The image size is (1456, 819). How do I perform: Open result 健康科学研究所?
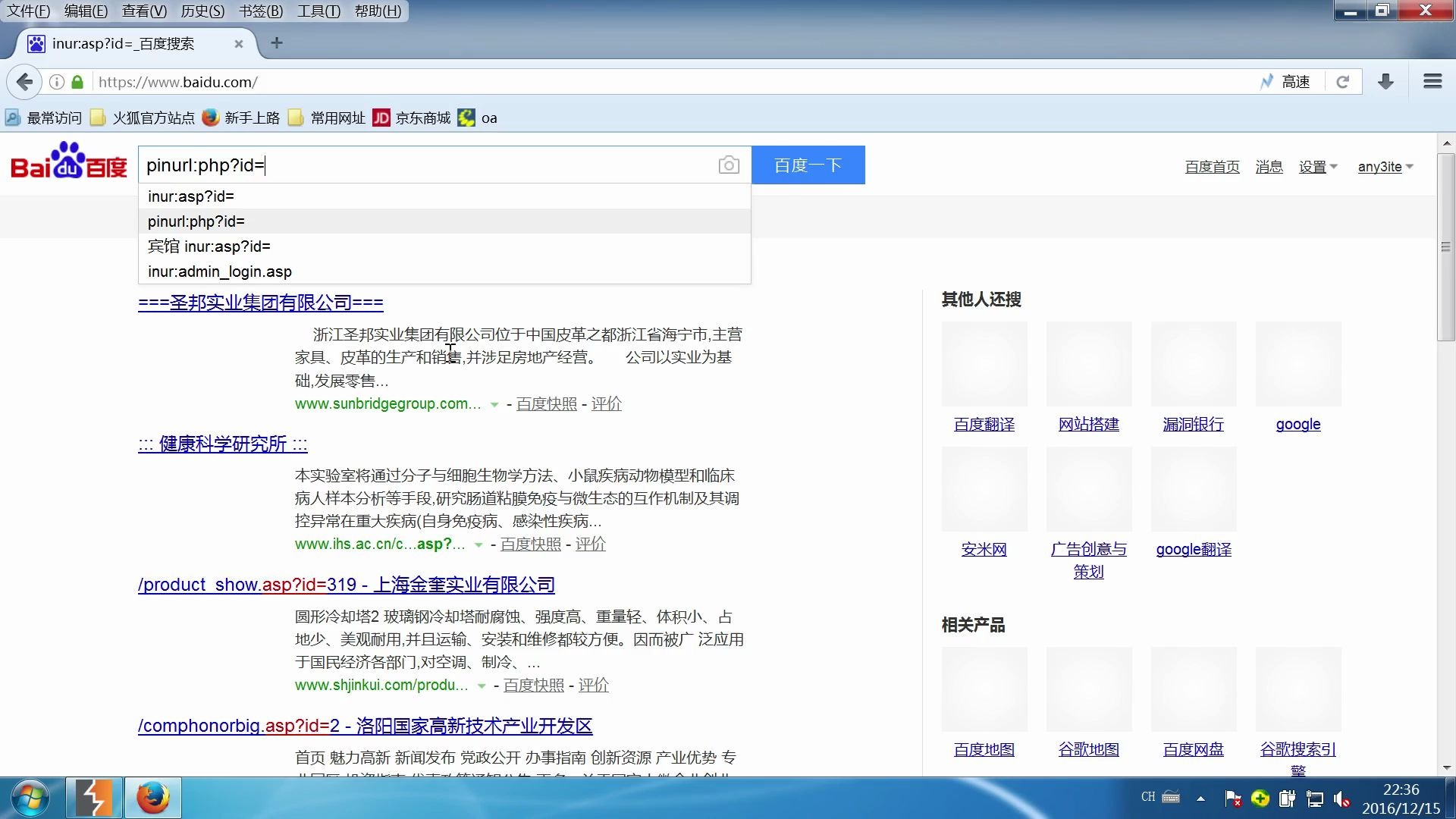coord(222,444)
